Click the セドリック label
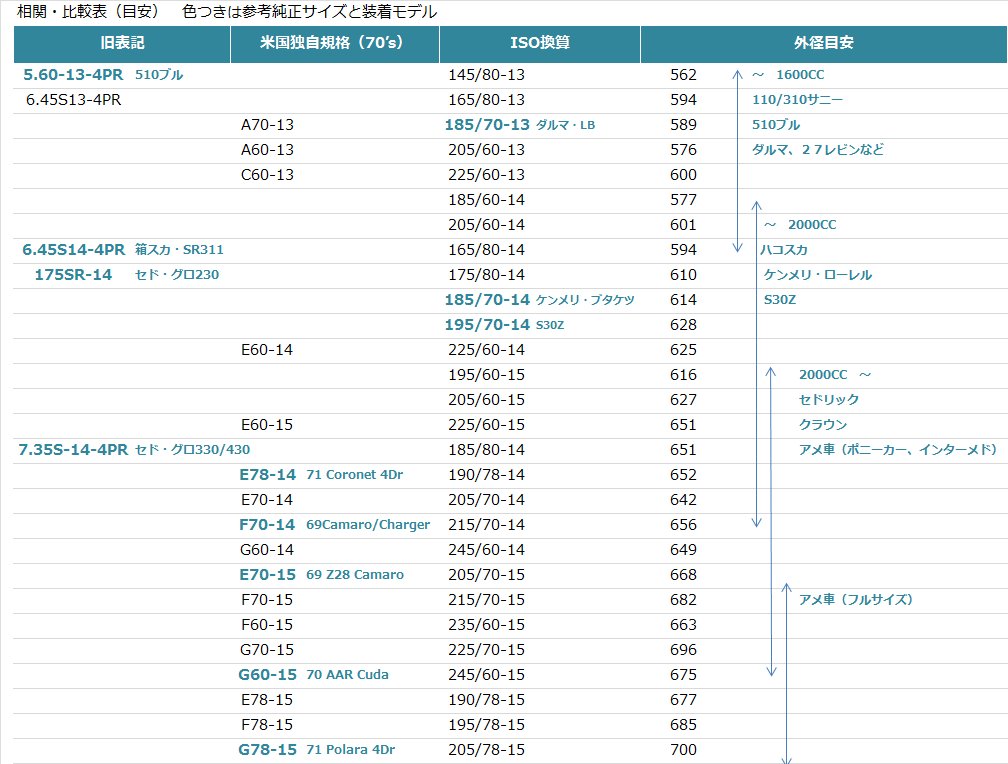The image size is (1008, 764). 829,400
